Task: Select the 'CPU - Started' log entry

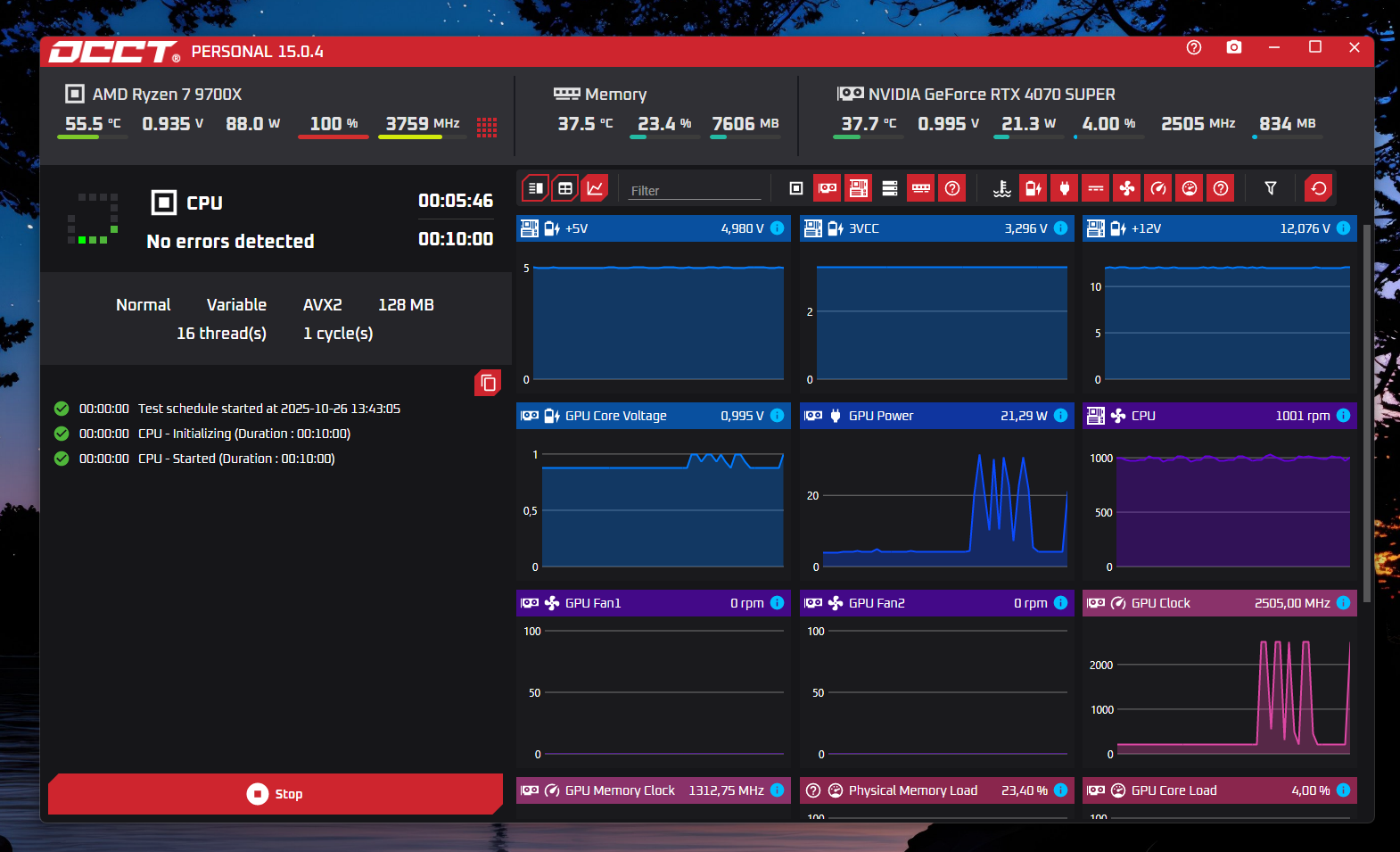Action: [194, 459]
